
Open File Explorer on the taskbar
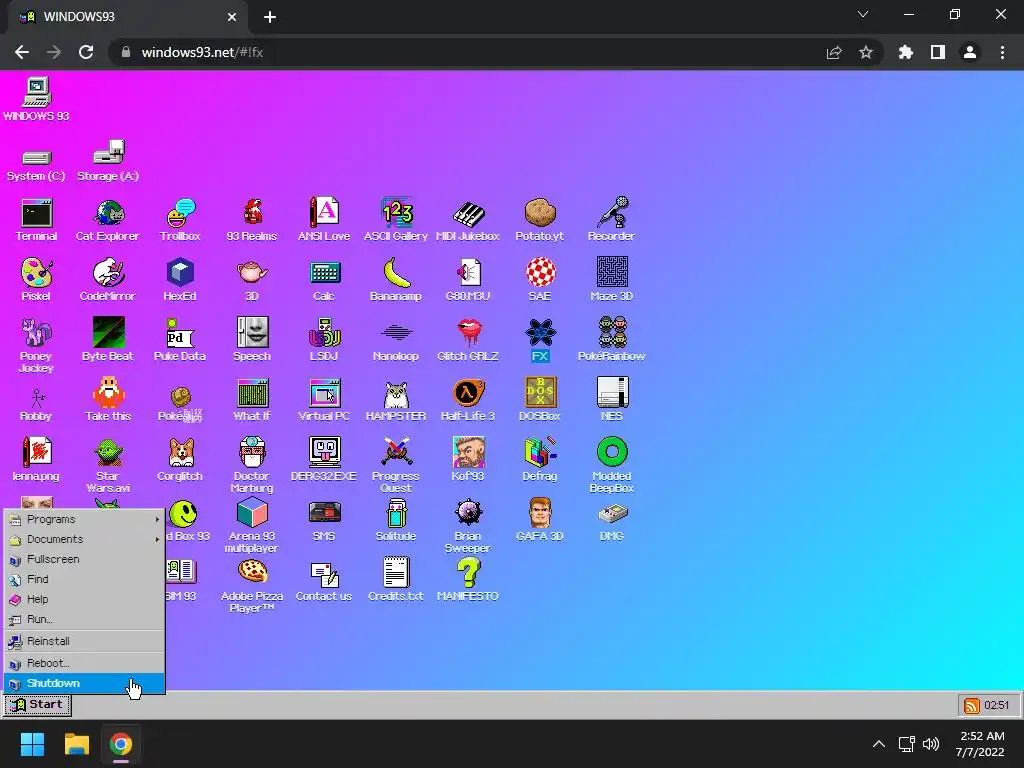click(76, 744)
